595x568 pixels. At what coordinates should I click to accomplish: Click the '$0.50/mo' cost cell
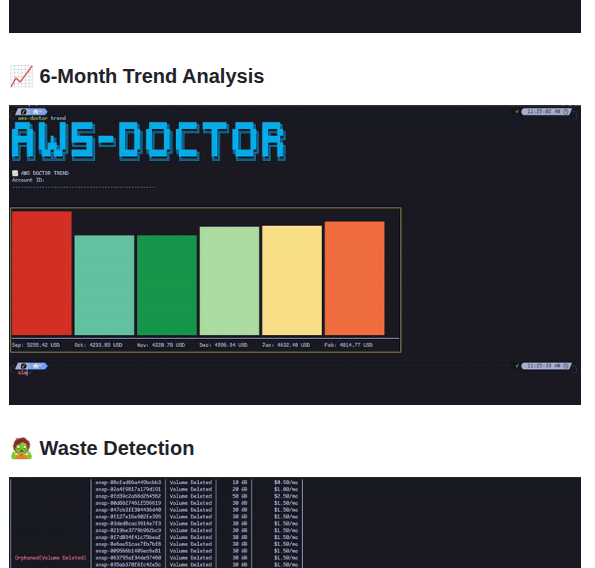point(286,482)
